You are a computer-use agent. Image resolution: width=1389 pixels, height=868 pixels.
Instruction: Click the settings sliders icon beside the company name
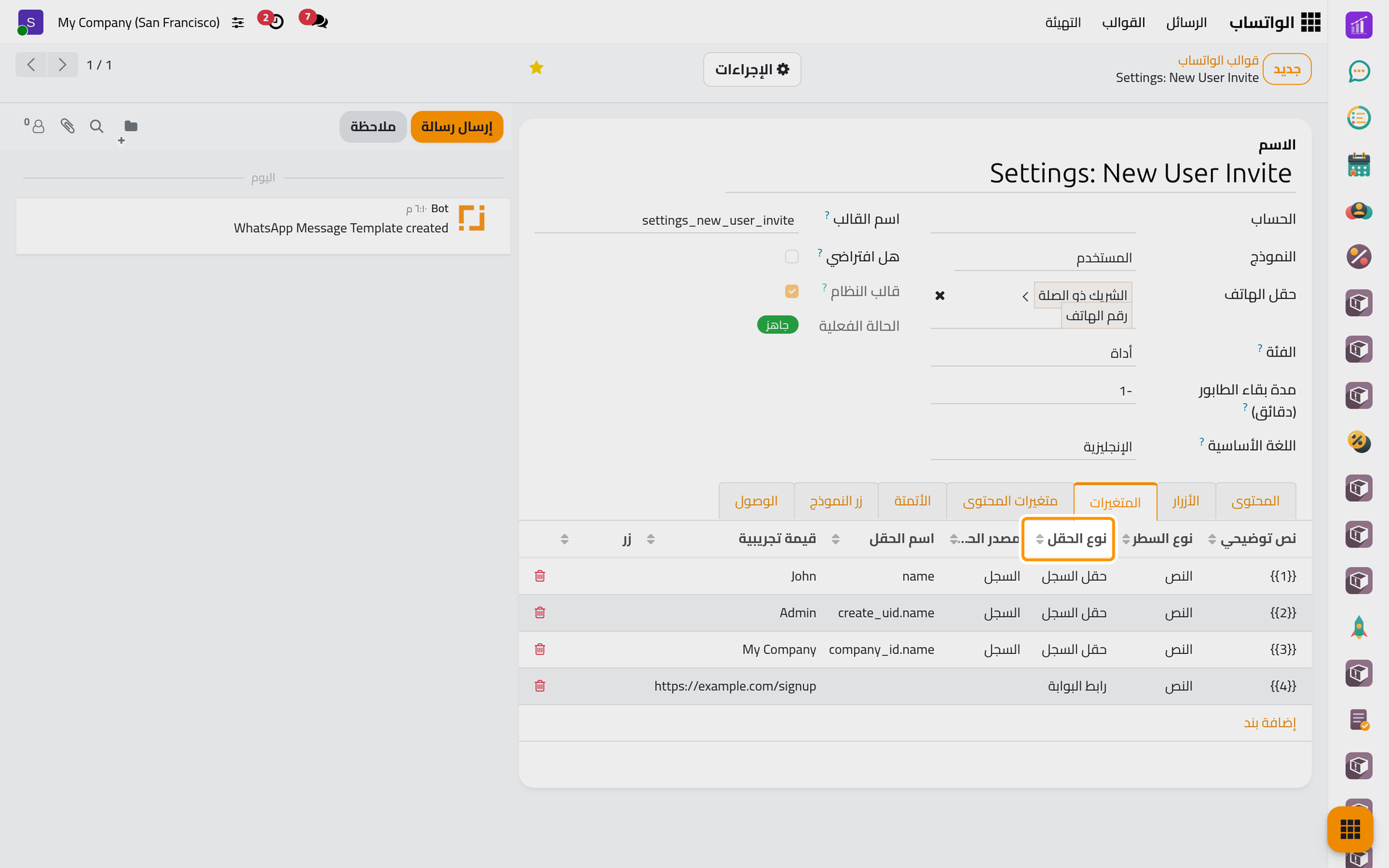(238, 23)
